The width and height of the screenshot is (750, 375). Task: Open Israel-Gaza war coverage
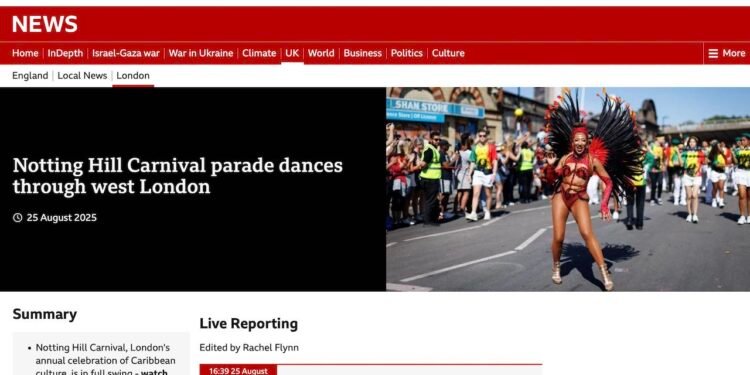click(x=126, y=53)
